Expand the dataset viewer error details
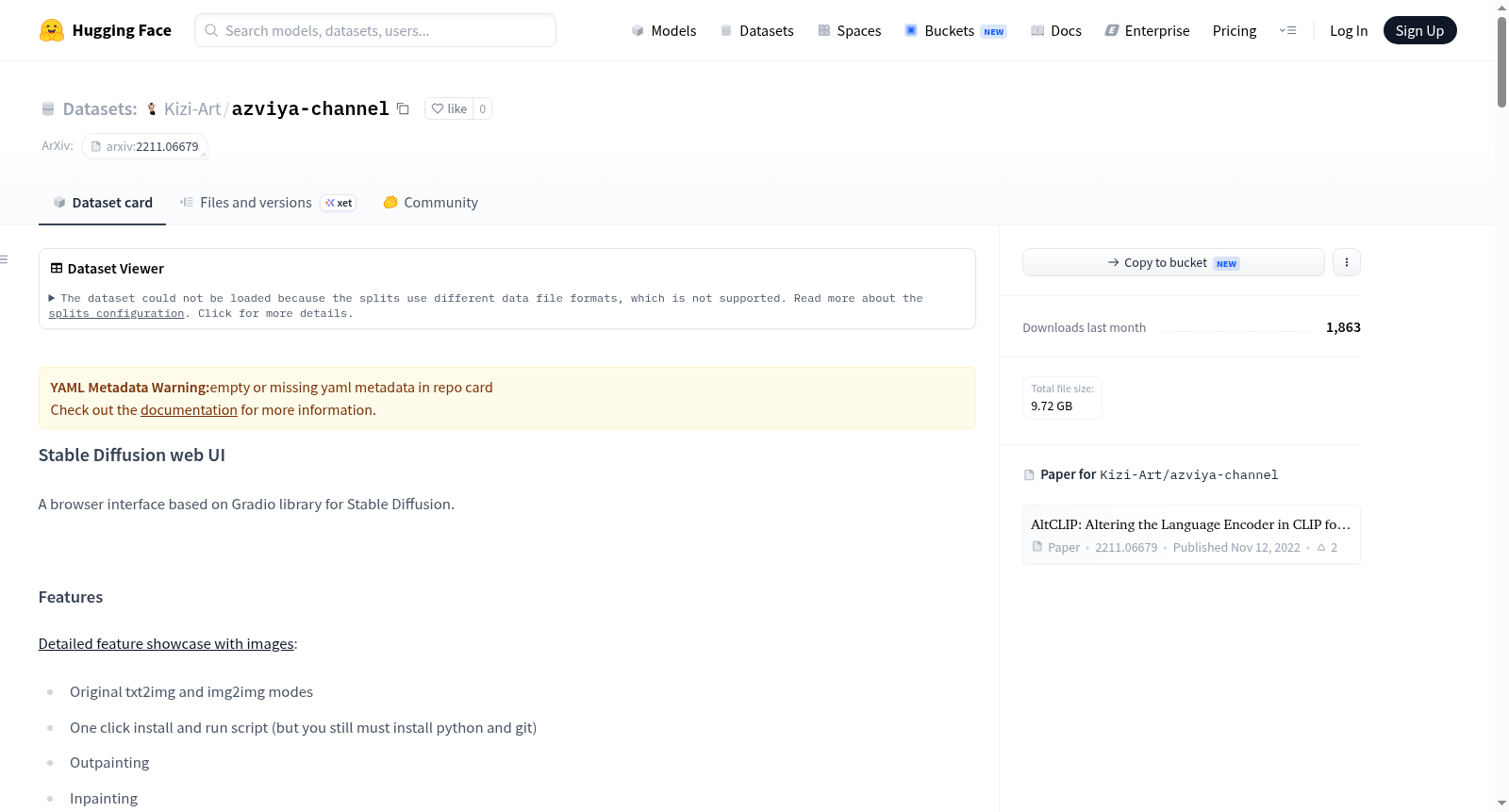Image resolution: width=1509 pixels, height=812 pixels. (x=52, y=298)
